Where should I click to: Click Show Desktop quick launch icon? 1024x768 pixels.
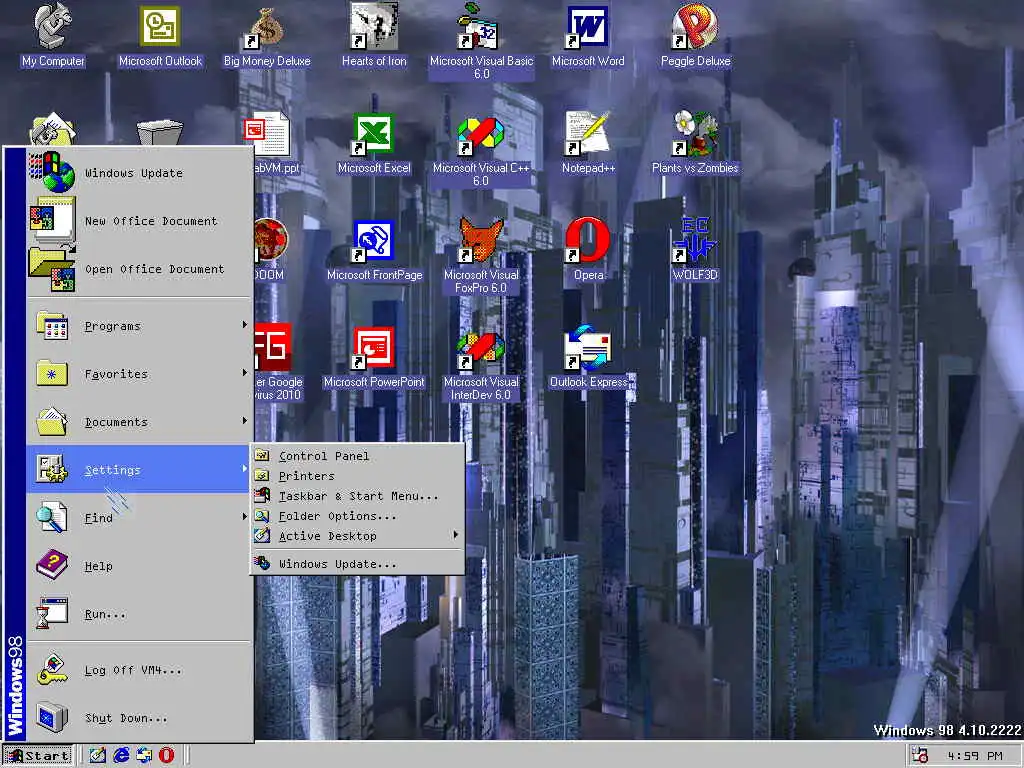tap(97, 755)
